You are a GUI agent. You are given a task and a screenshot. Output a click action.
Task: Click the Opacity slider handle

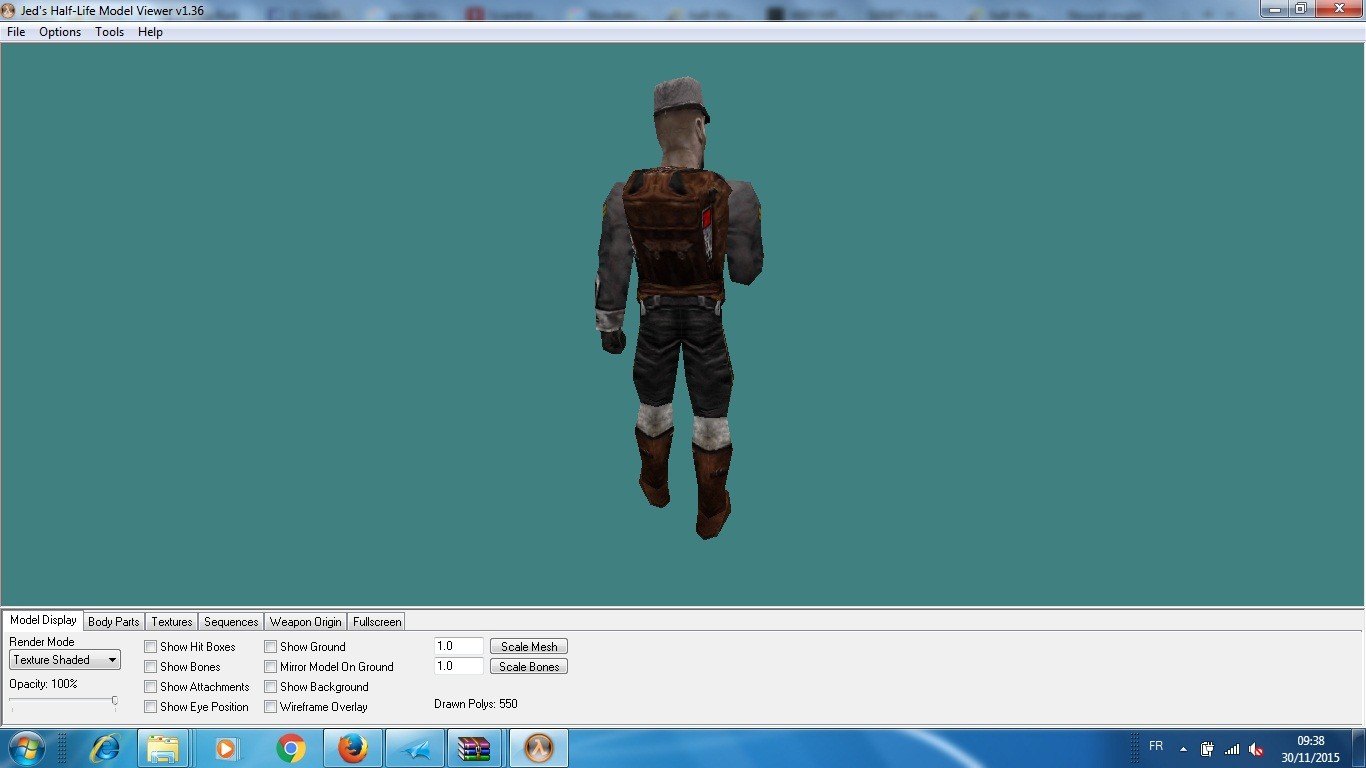(115, 702)
